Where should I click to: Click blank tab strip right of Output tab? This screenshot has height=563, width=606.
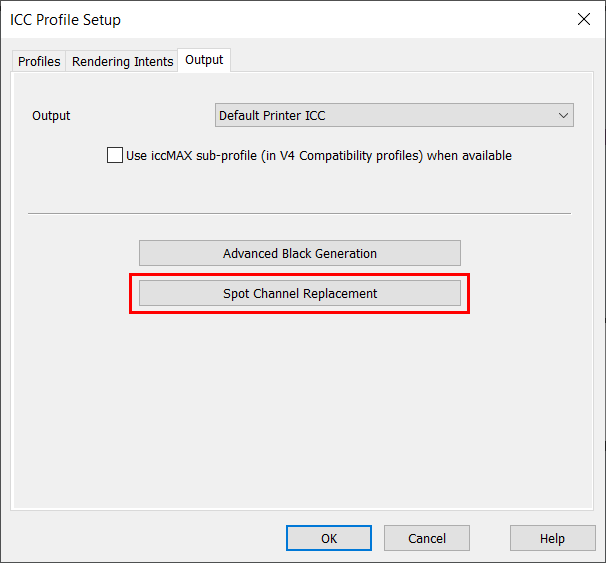tap(400, 60)
